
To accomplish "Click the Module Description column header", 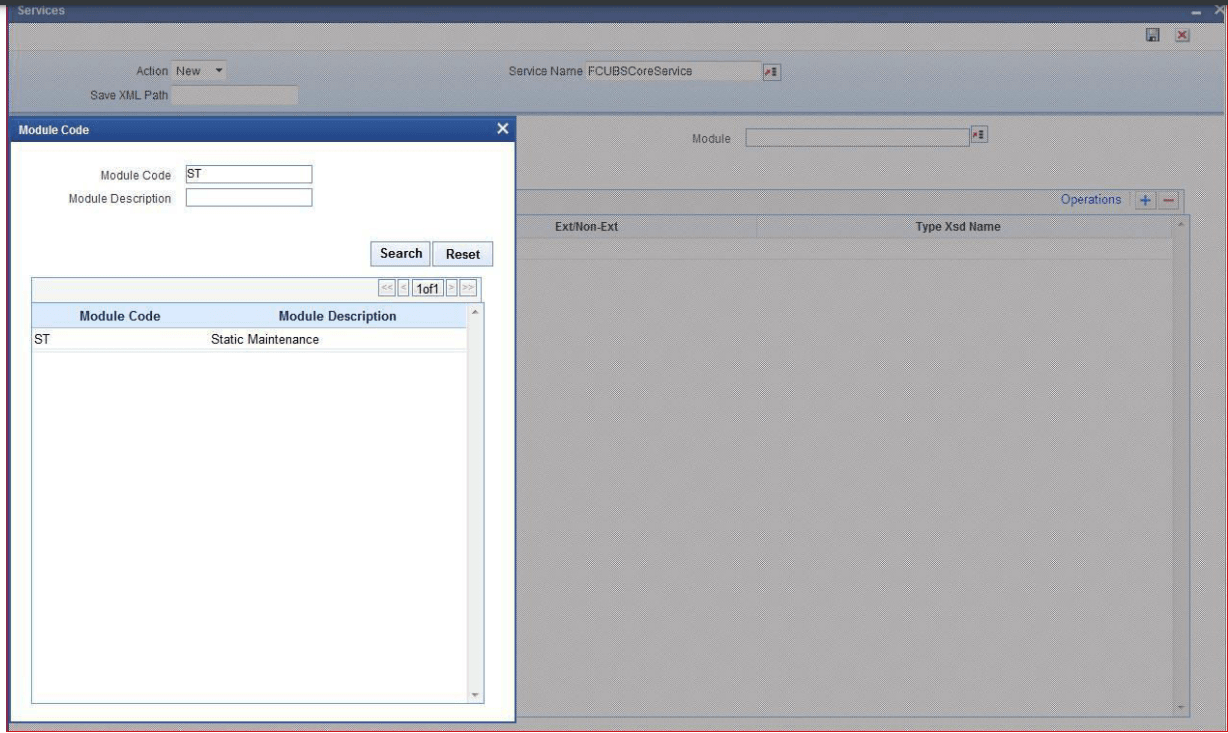I will tap(337, 316).
